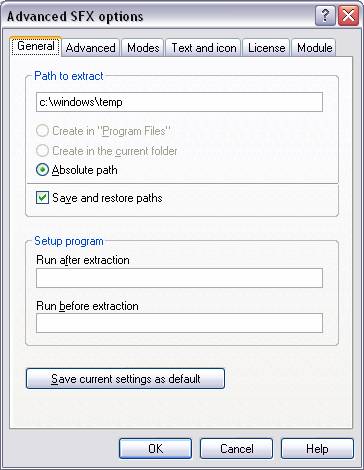Select the Absolute path radio button
The image size is (364, 470).
[42, 170]
